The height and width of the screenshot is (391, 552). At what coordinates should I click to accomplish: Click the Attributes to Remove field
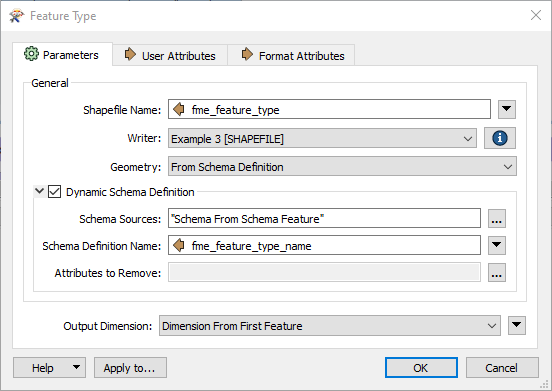324,272
